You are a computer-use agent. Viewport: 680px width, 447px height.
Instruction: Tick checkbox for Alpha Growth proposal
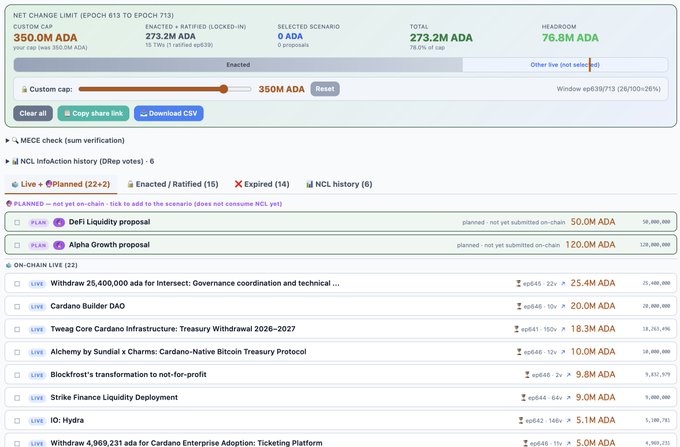17,245
